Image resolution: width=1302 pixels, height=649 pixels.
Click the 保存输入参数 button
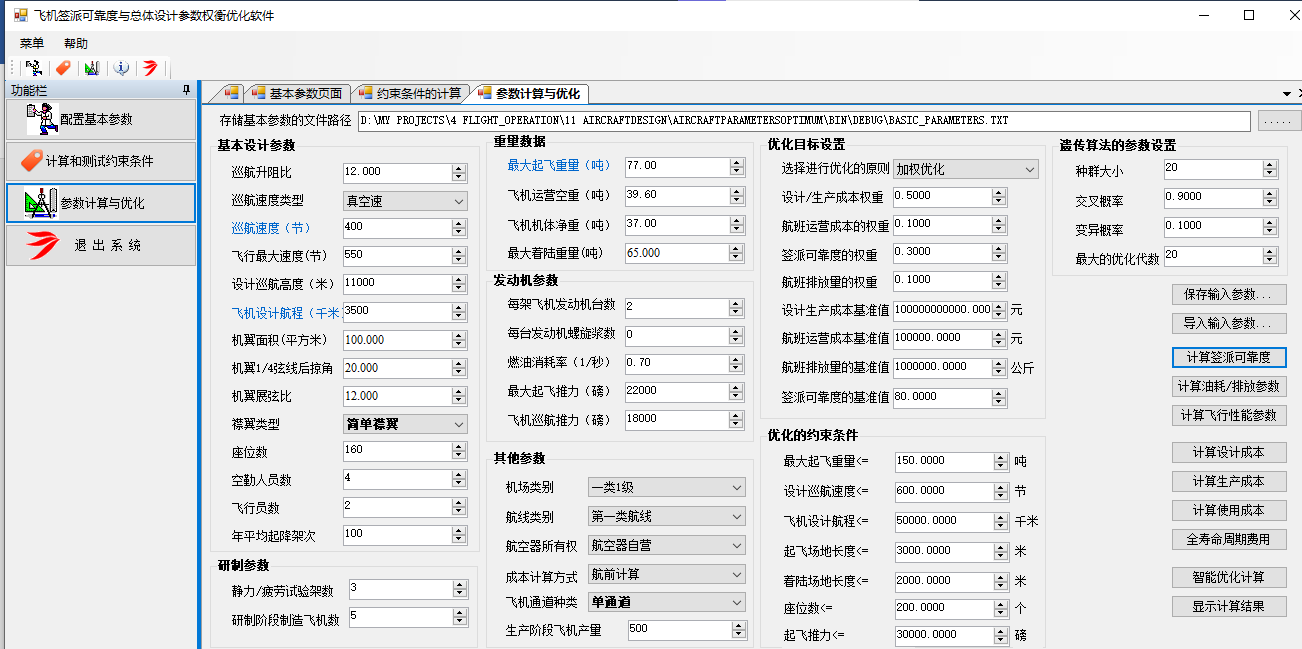coord(1228,295)
